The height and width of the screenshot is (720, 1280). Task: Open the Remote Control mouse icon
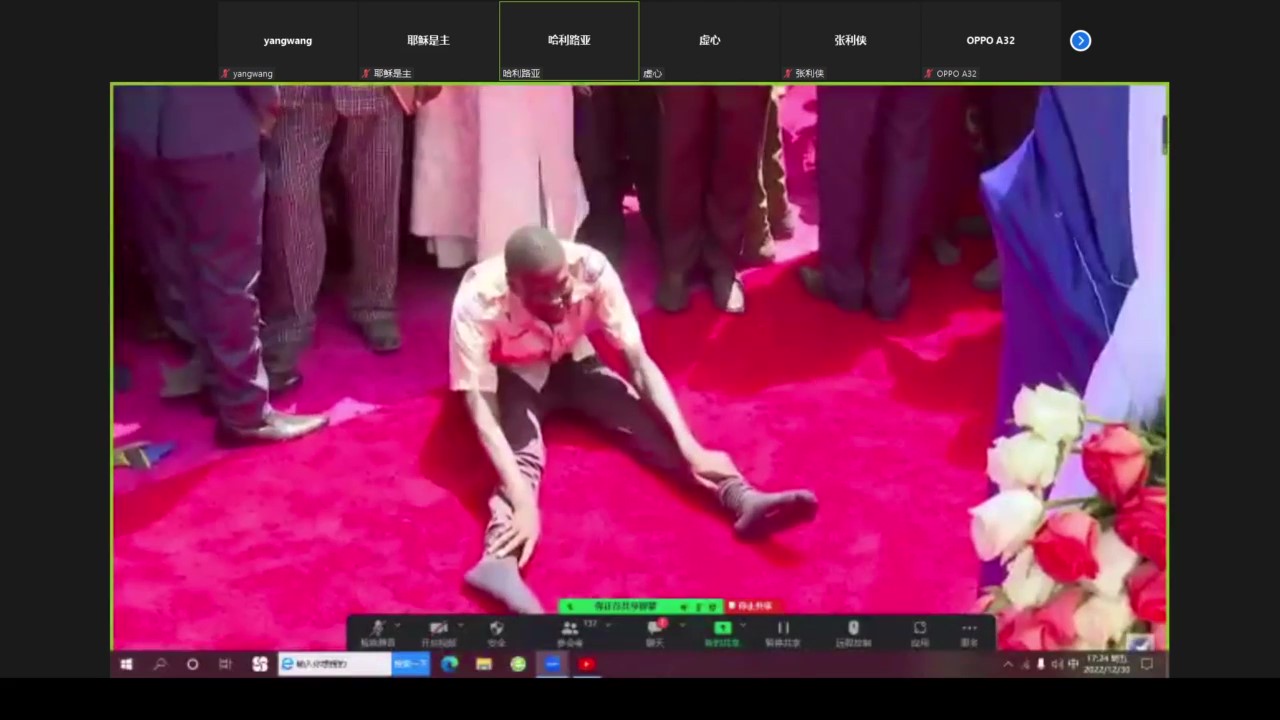[x=853, y=629]
